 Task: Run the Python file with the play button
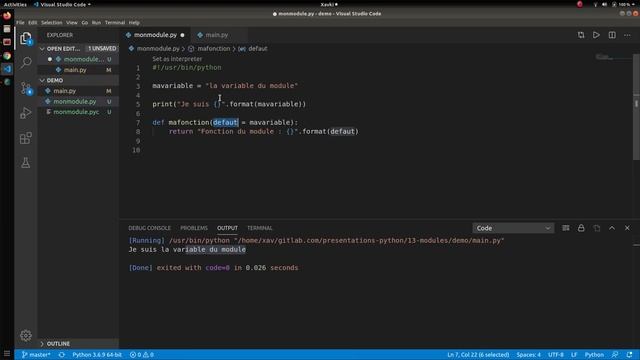596,35
